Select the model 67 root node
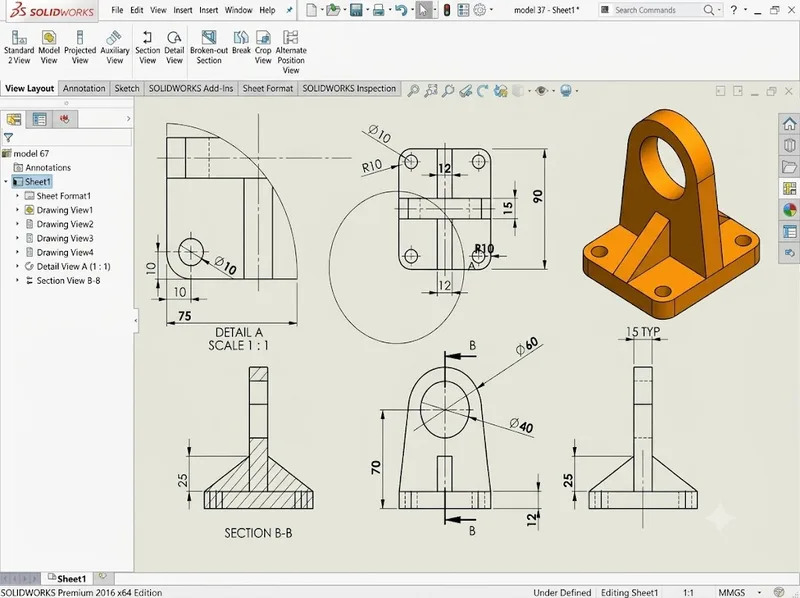The width and height of the screenshot is (800, 598). tap(26, 153)
